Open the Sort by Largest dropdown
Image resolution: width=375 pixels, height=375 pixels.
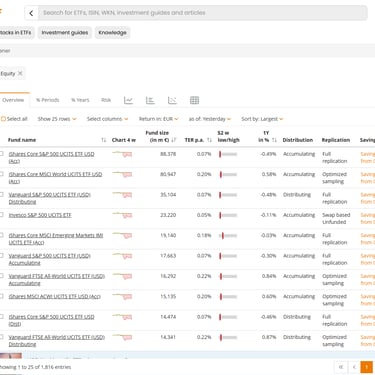262,119
